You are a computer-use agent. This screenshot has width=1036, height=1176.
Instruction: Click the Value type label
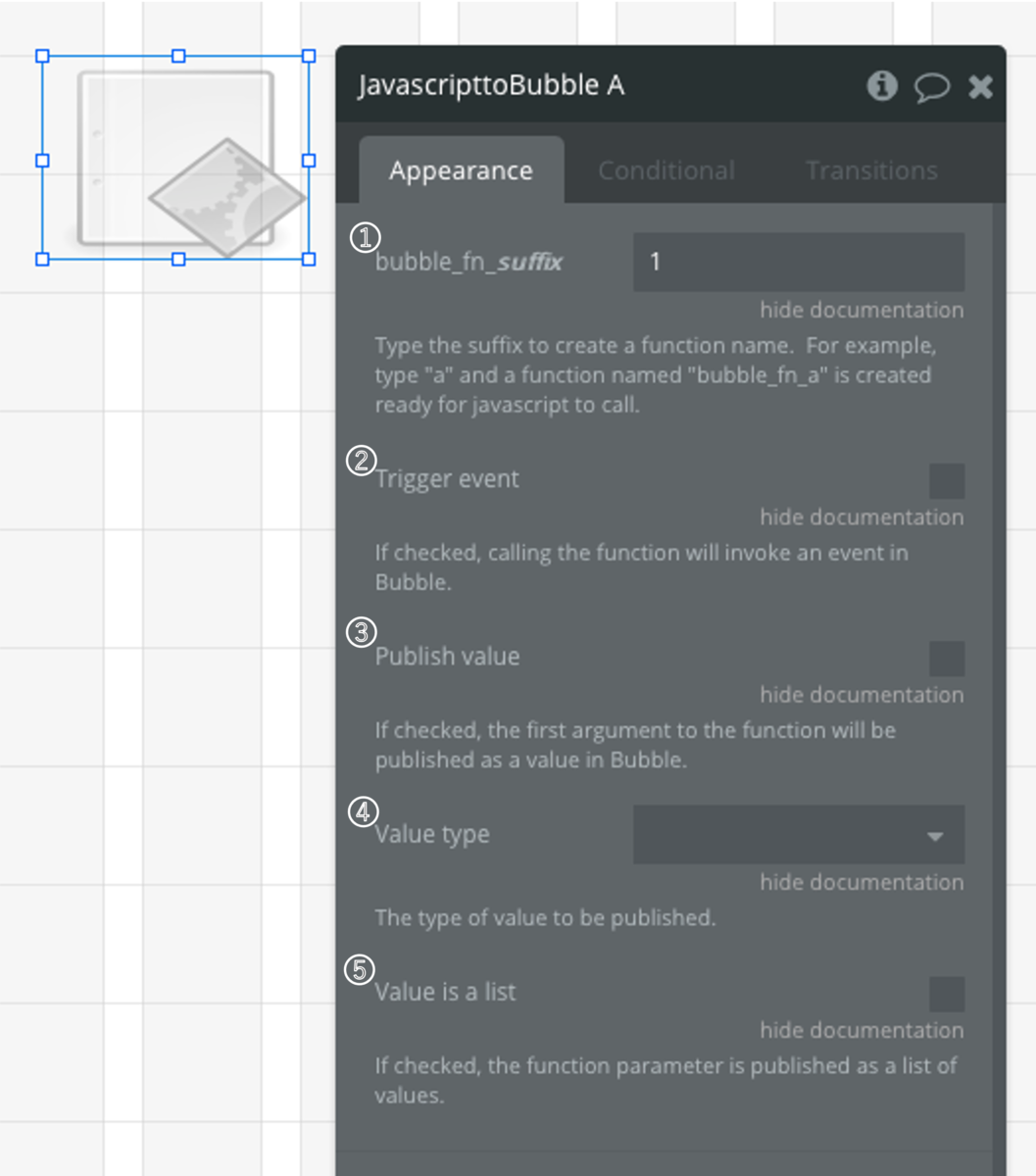[432, 834]
